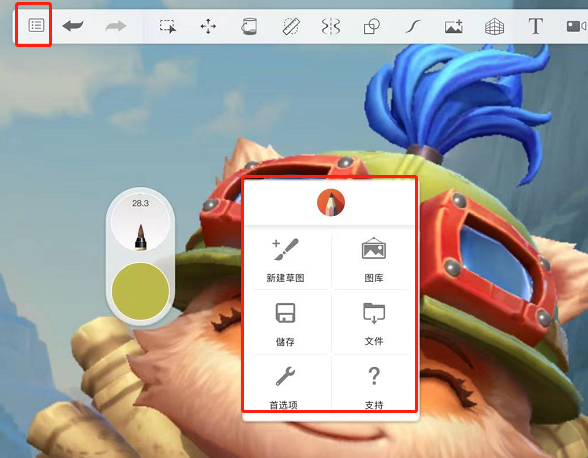Open the main menu list icon
588x458 pixels.
pos(36,26)
